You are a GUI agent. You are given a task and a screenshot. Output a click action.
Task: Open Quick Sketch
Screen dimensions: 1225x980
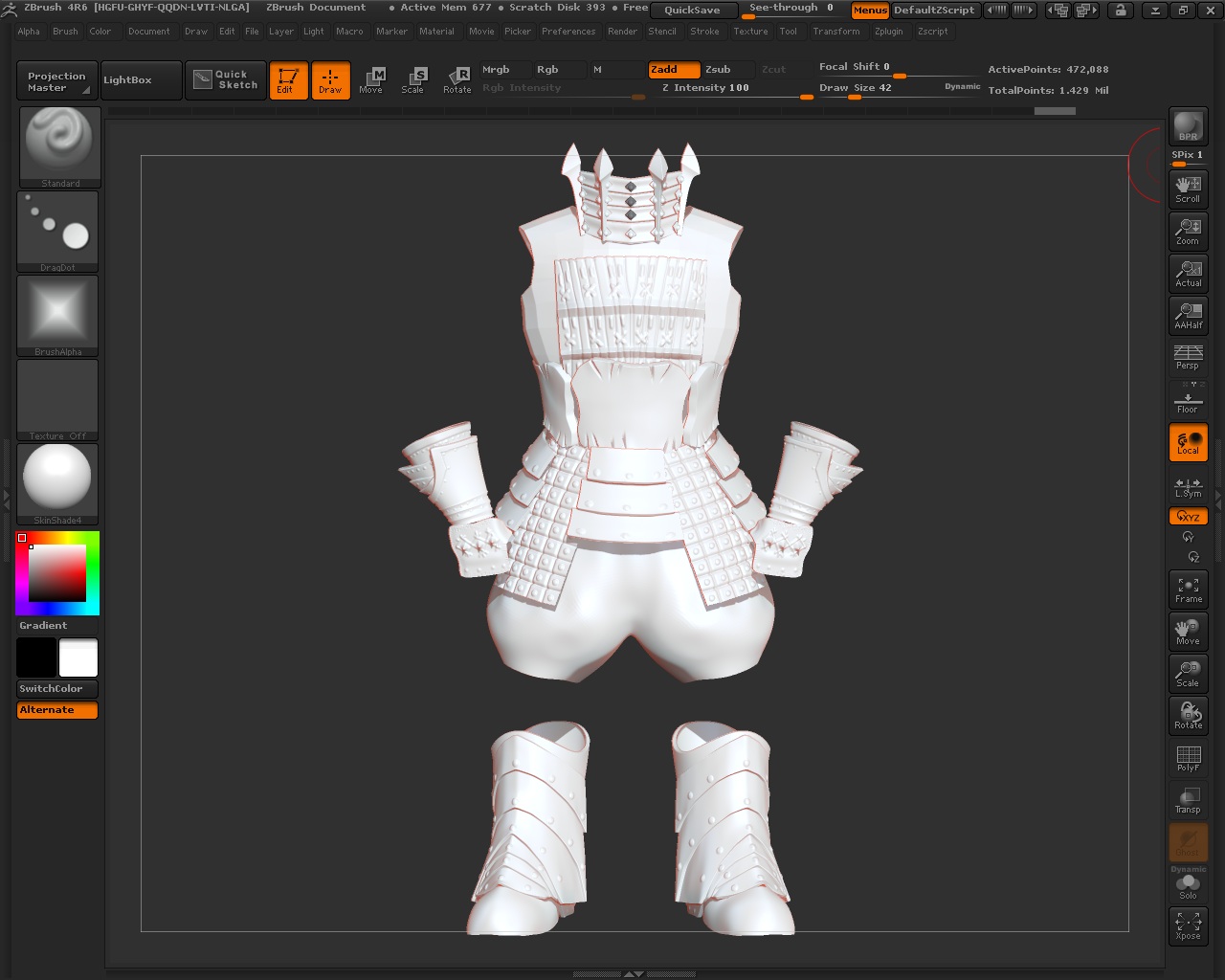pos(226,79)
